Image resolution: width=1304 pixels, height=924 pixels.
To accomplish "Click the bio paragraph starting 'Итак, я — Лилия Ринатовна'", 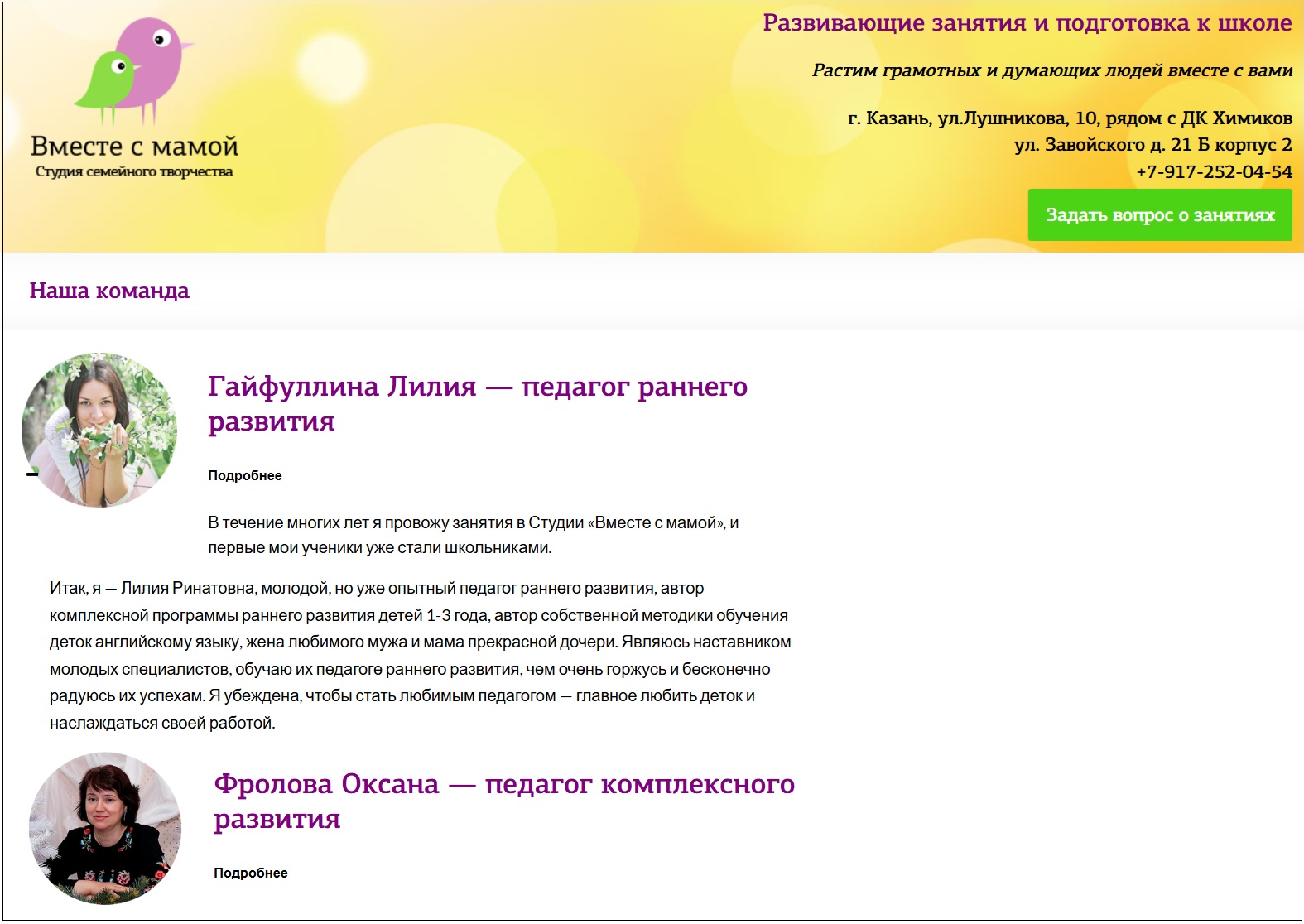I will click(420, 655).
